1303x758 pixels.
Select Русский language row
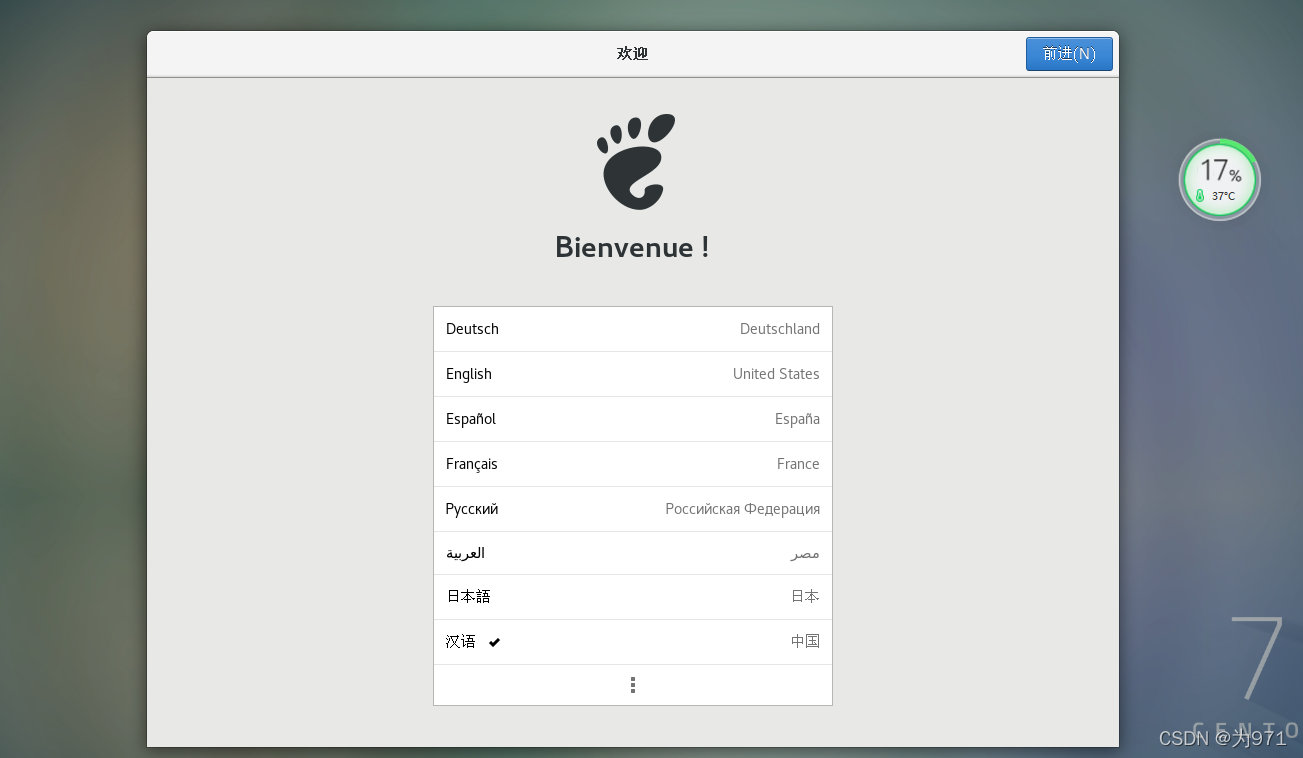(633, 509)
